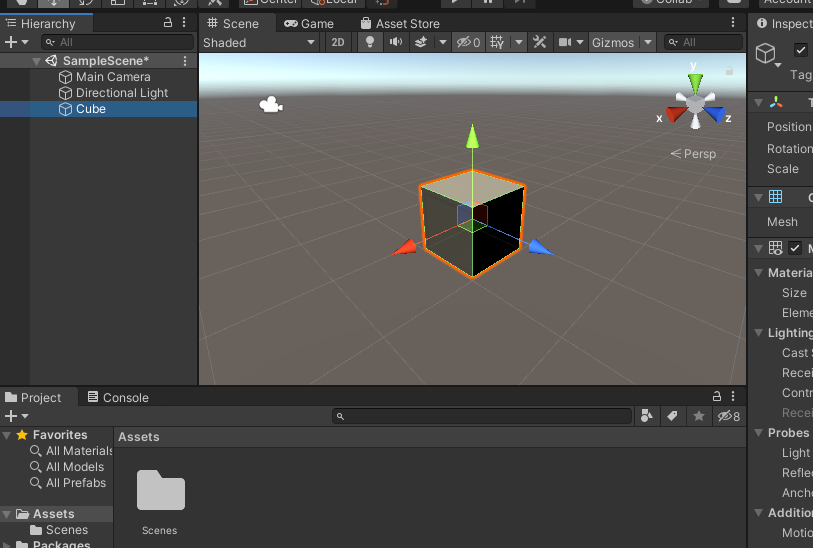Toggle scene grid visibility
Viewport: 813px width, 548px height.
[x=497, y=42]
